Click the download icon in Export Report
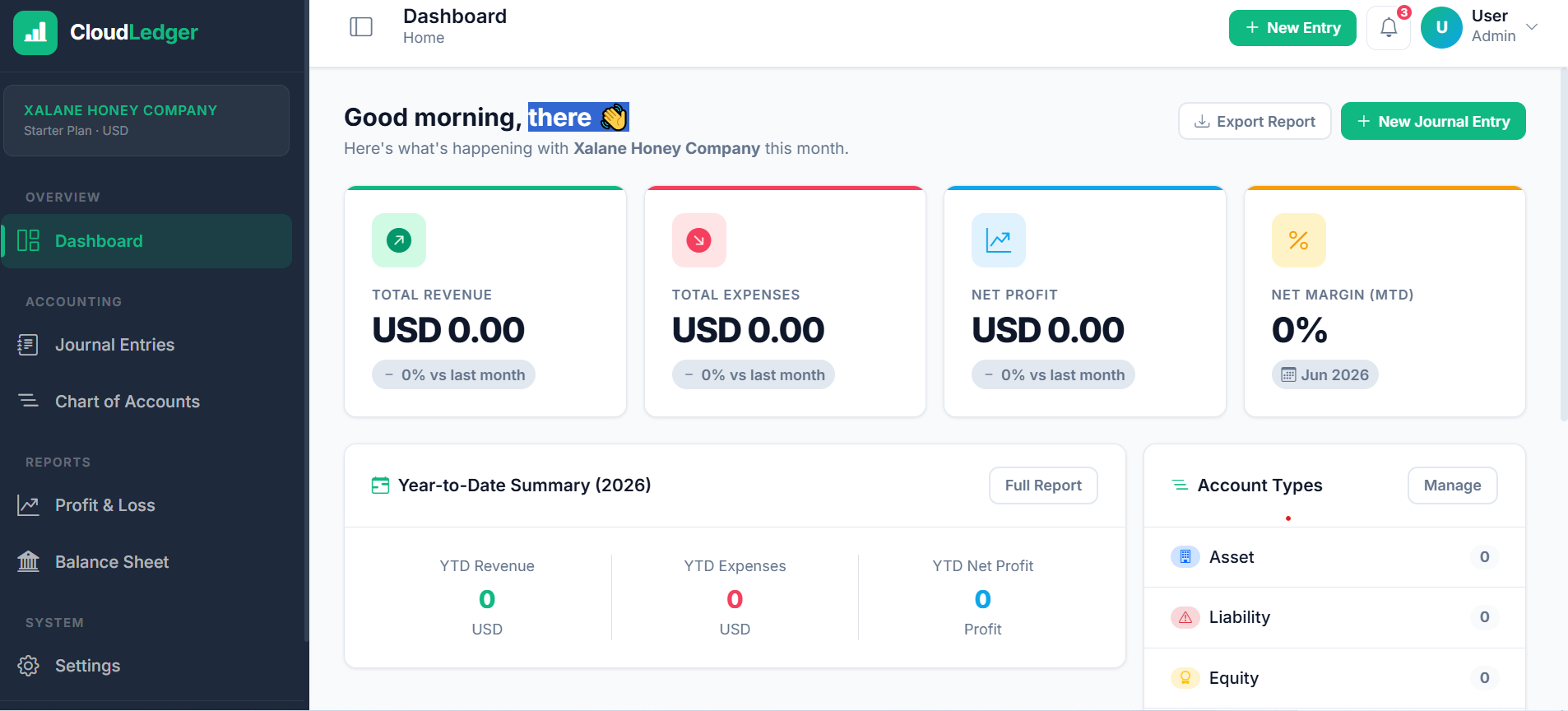 tap(1202, 121)
